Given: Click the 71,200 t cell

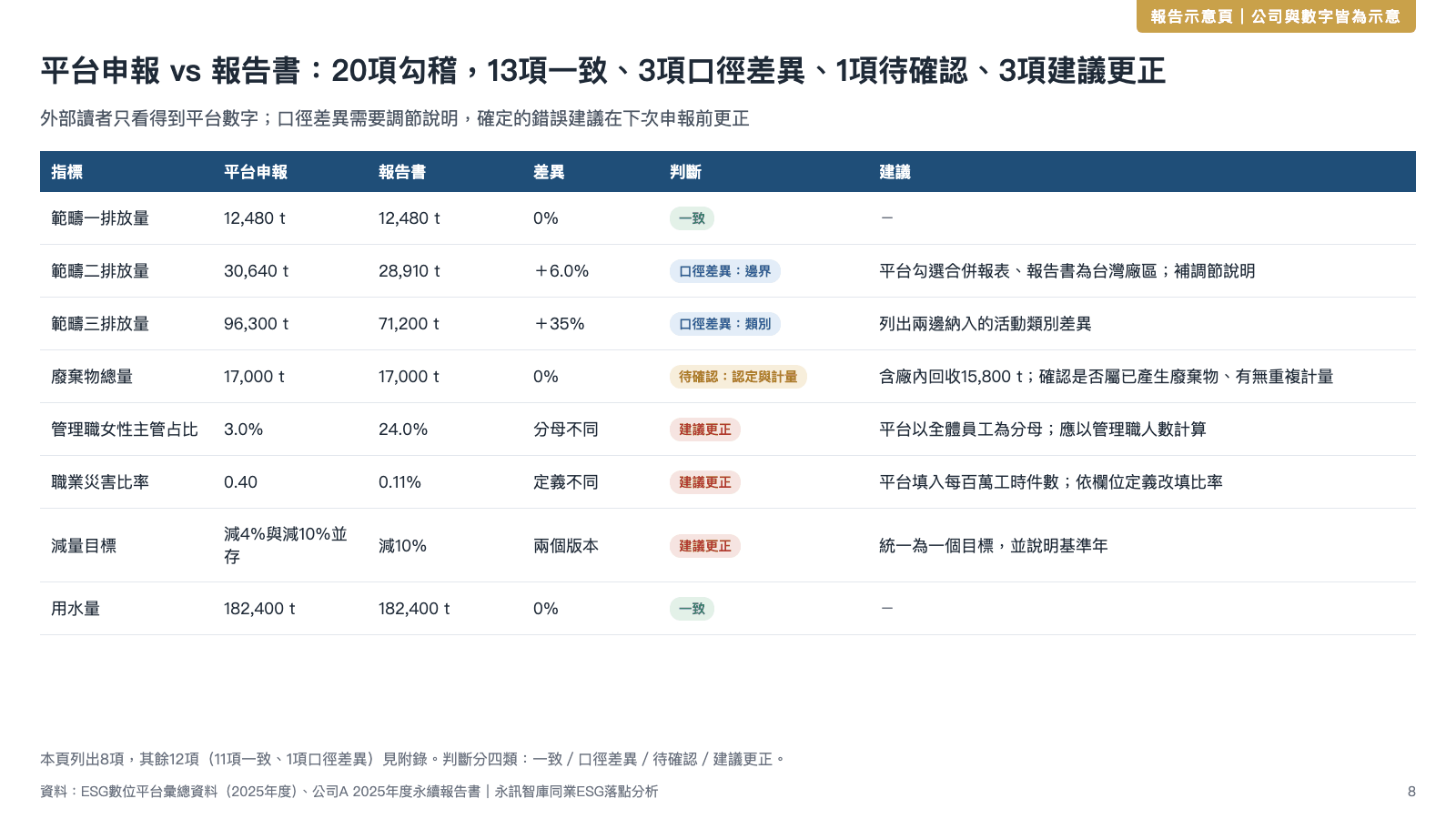Looking at the screenshot, I should click(409, 324).
